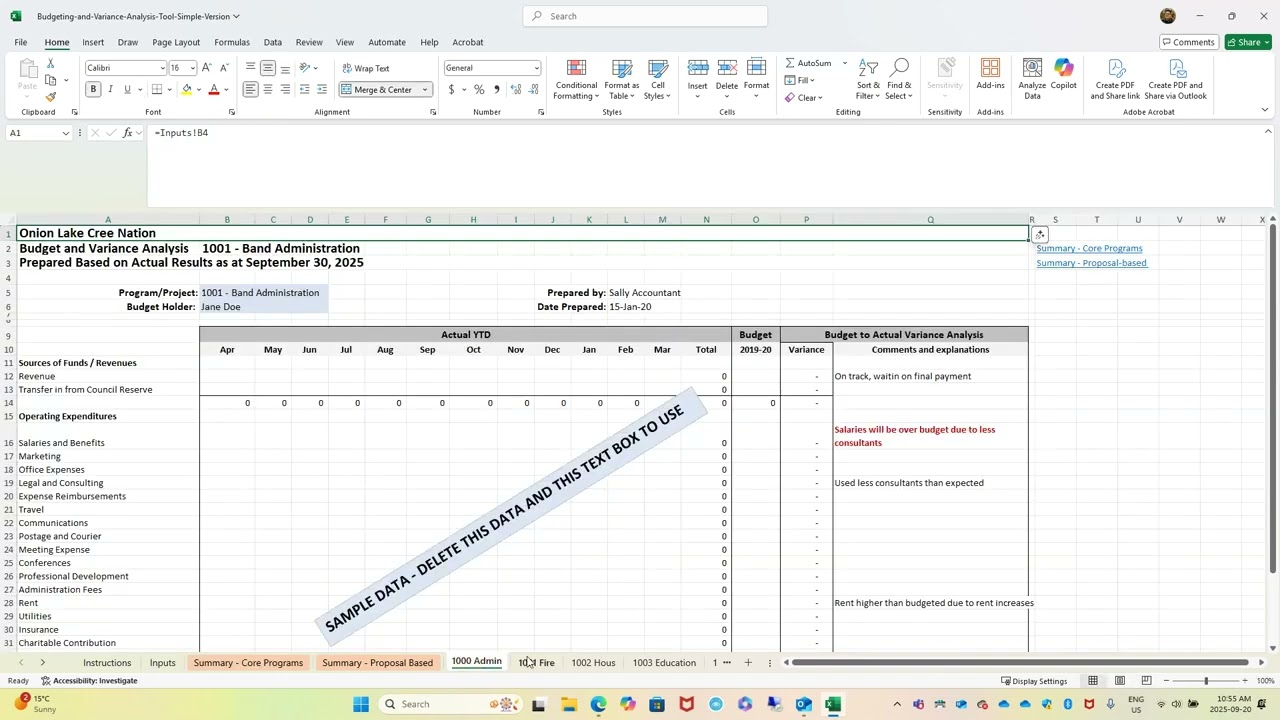Screen dimensions: 1280x720
Task: Click the Percent Style icon
Action: pyautogui.click(x=479, y=89)
